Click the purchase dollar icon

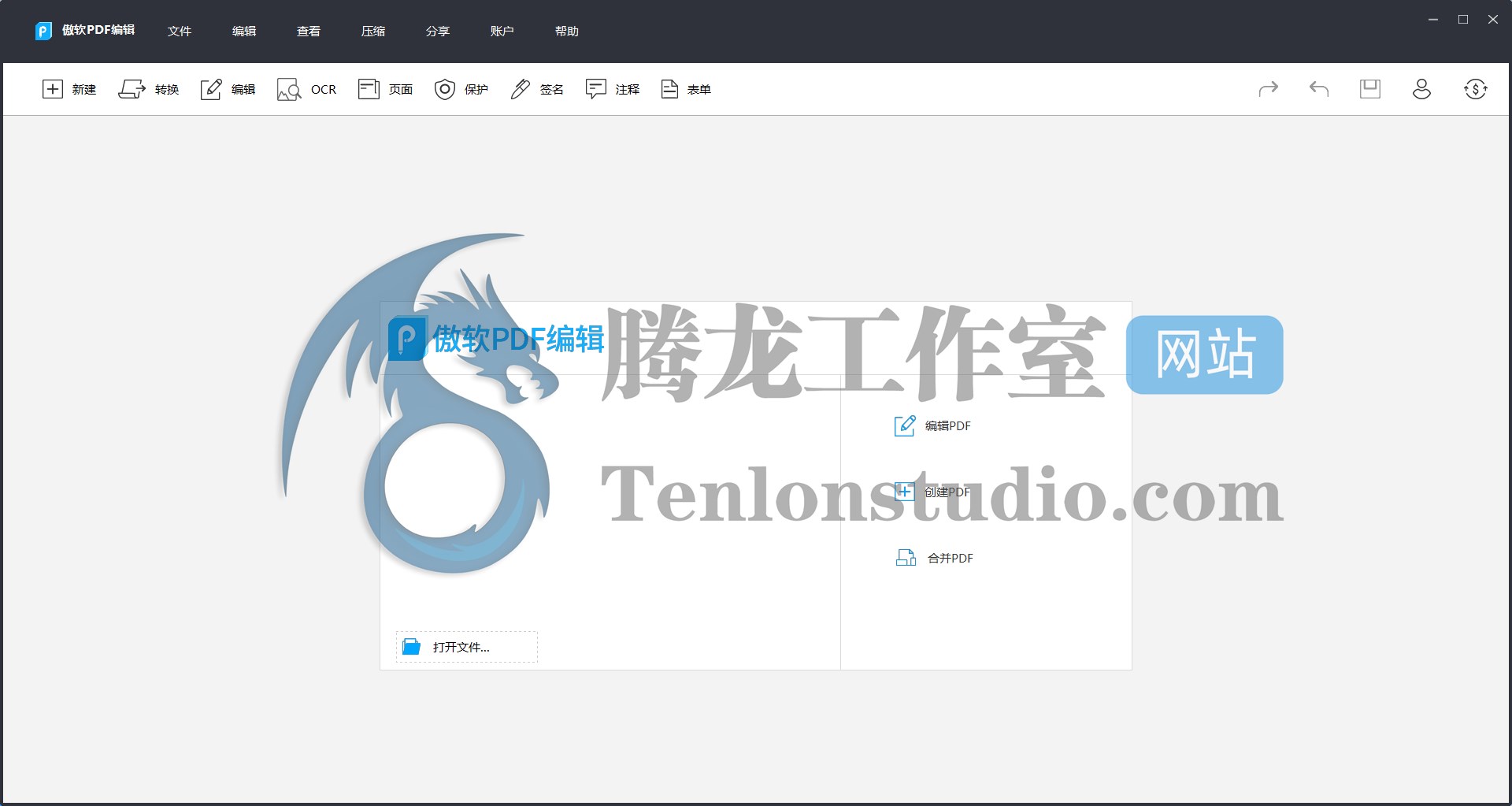pyautogui.click(x=1475, y=89)
